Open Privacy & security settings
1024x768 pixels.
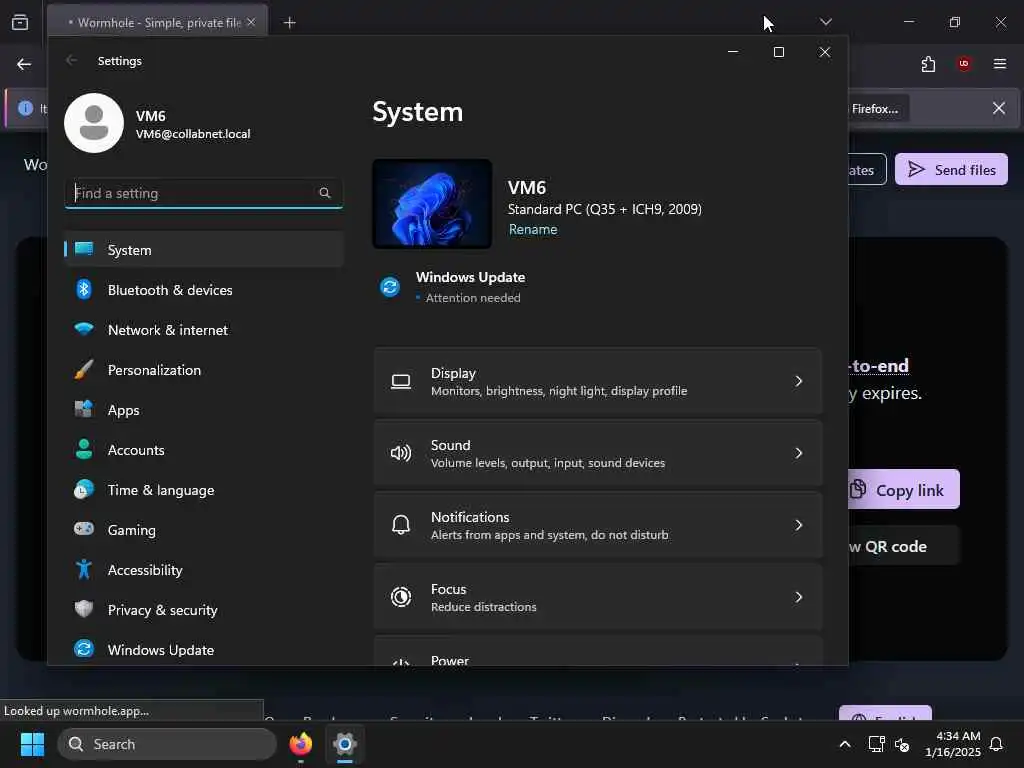204,610
